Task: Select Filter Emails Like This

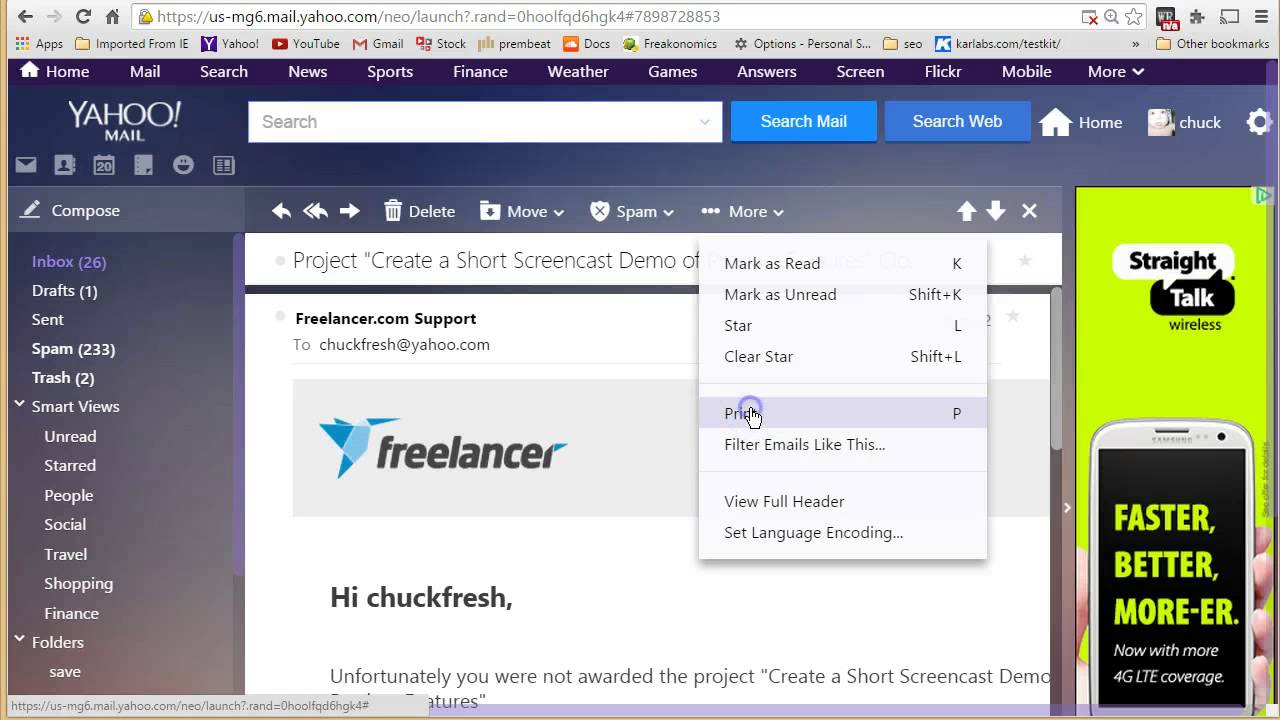Action: tap(843, 445)
